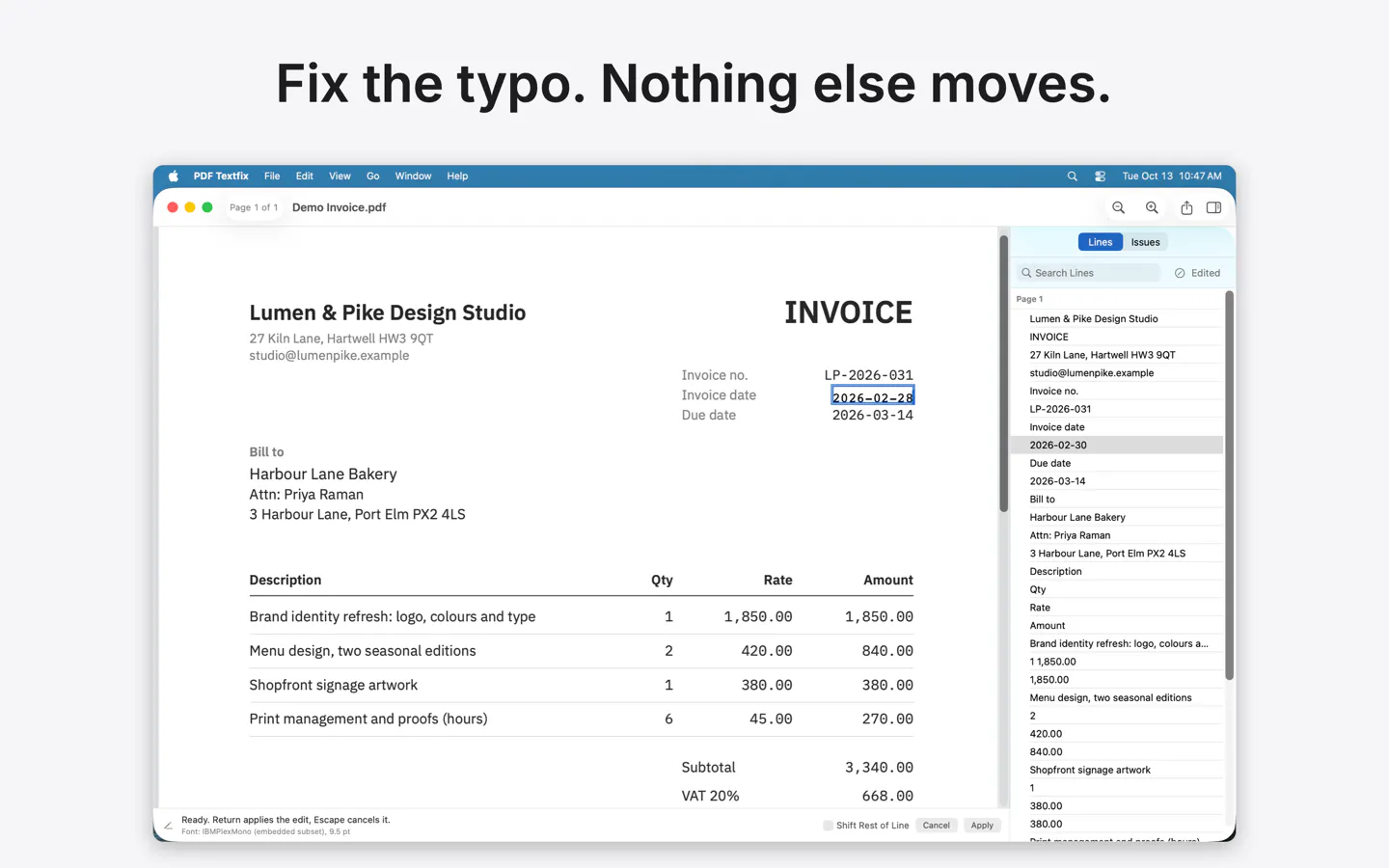Select '3 Harbour Lane, Port Elm PX2 4LS' sidebar line
Viewport: 1389px width, 868px height.
click(1117, 554)
